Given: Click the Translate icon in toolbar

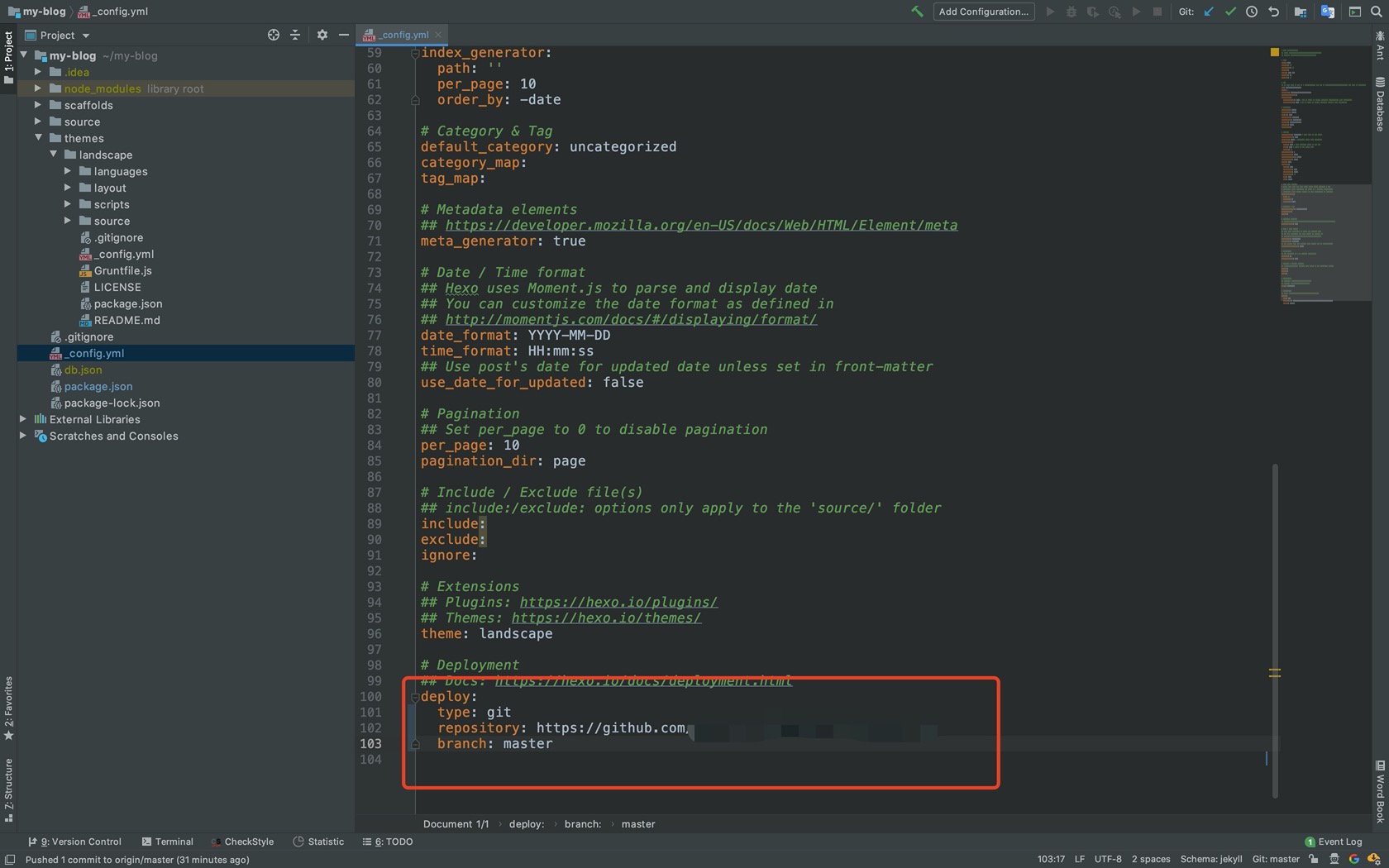Looking at the screenshot, I should [1328, 12].
